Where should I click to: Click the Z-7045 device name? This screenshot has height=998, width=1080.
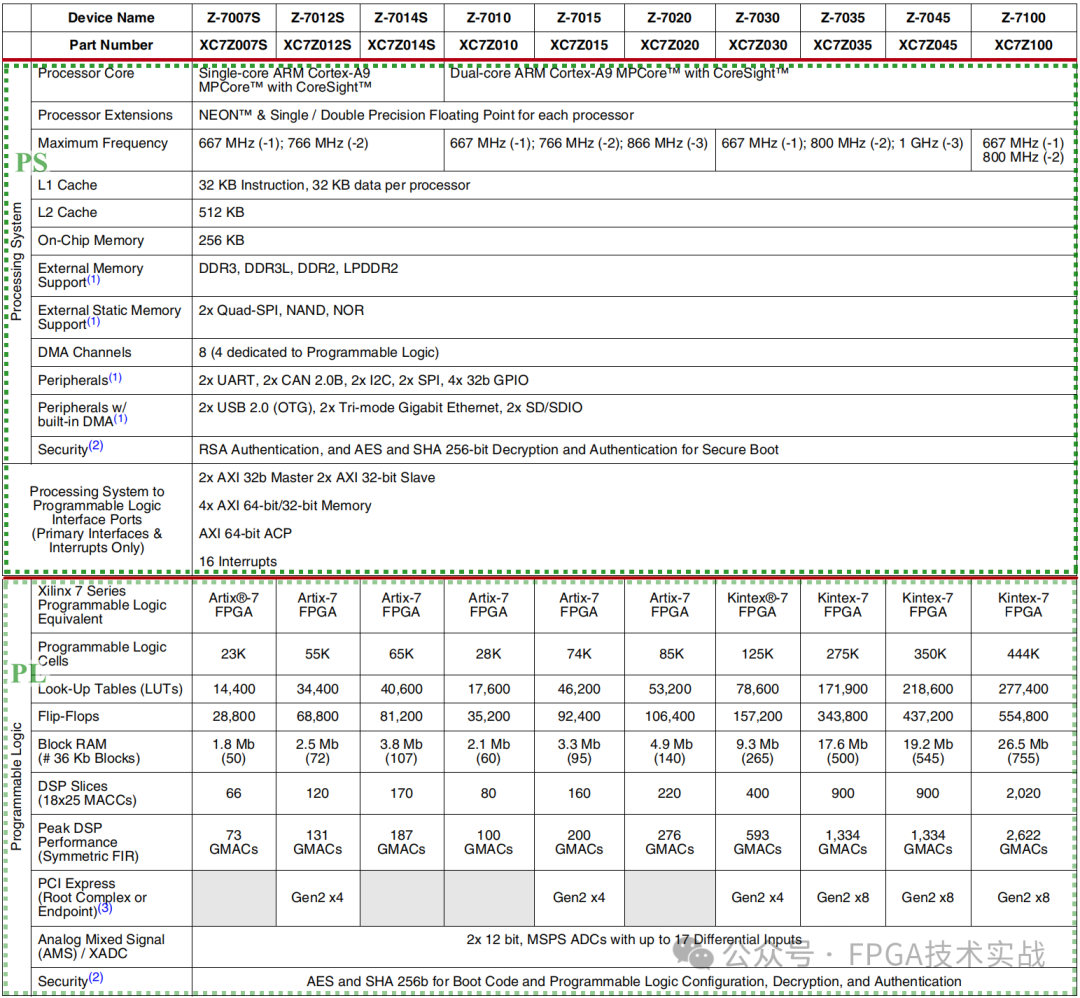click(928, 18)
